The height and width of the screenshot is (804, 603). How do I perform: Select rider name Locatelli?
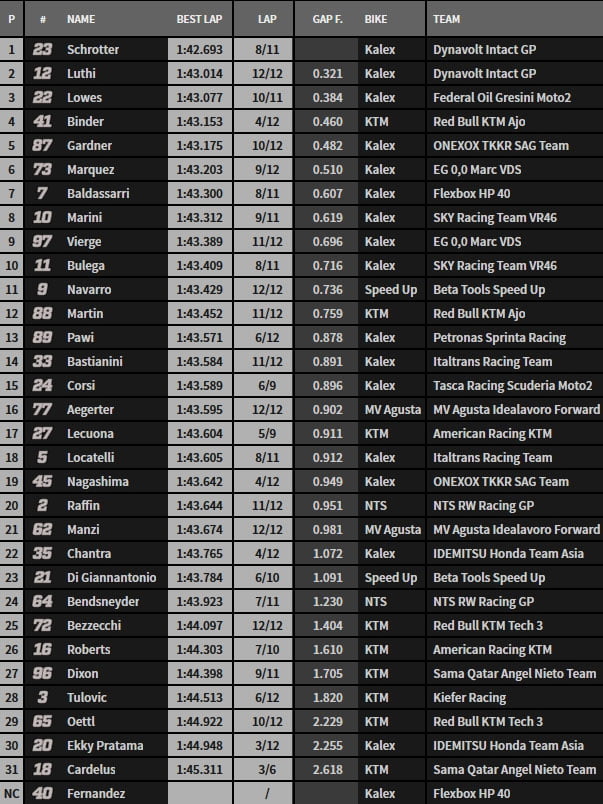91,458
